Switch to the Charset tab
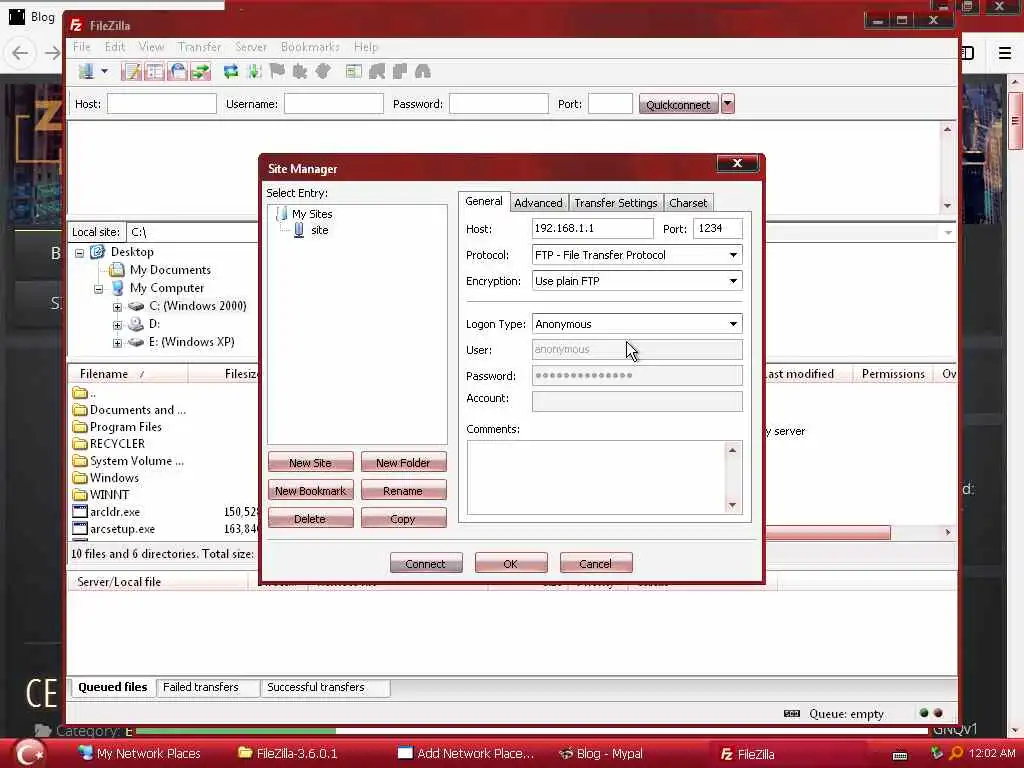 (688, 202)
